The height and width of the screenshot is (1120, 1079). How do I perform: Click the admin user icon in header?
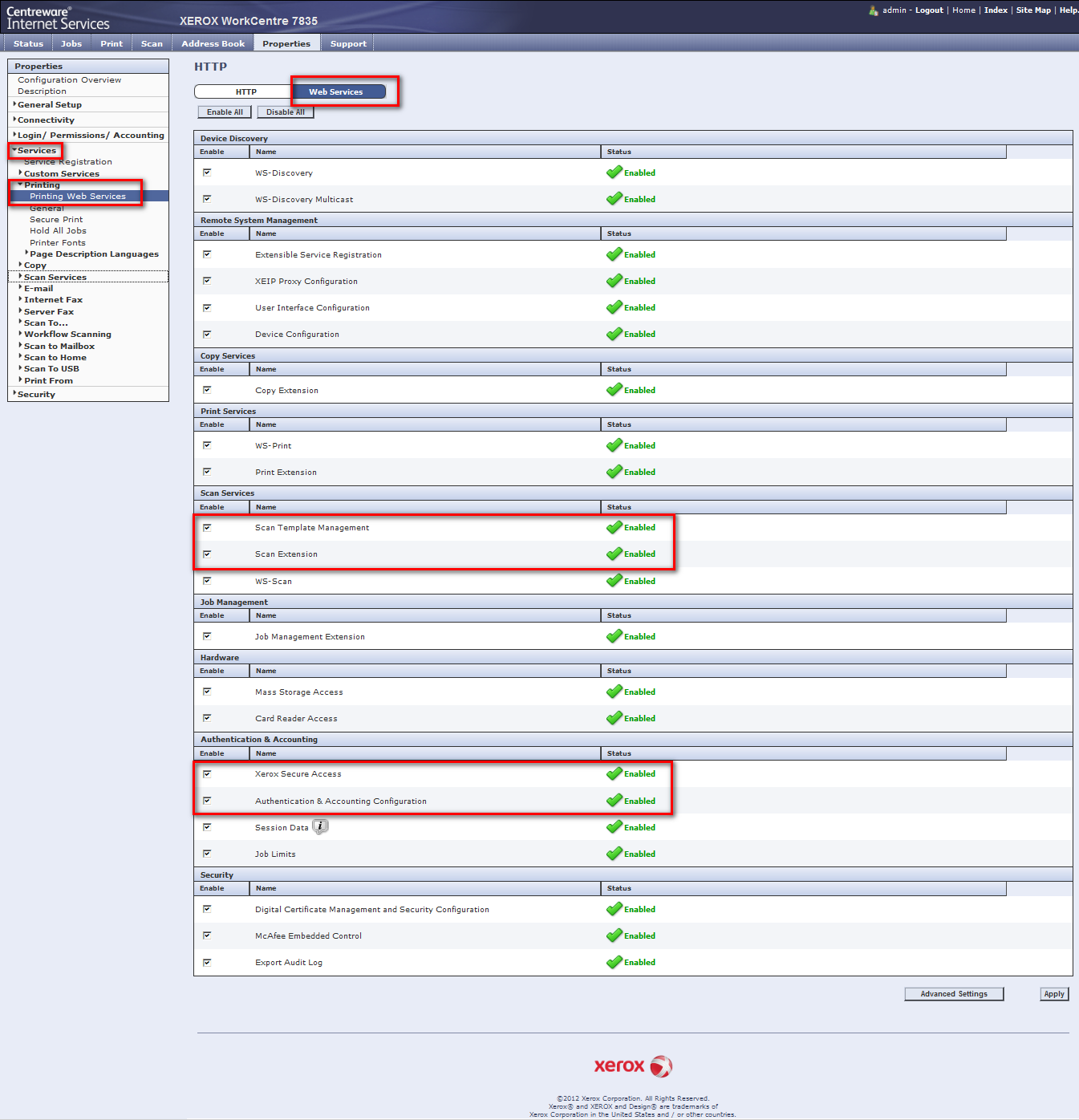873,10
